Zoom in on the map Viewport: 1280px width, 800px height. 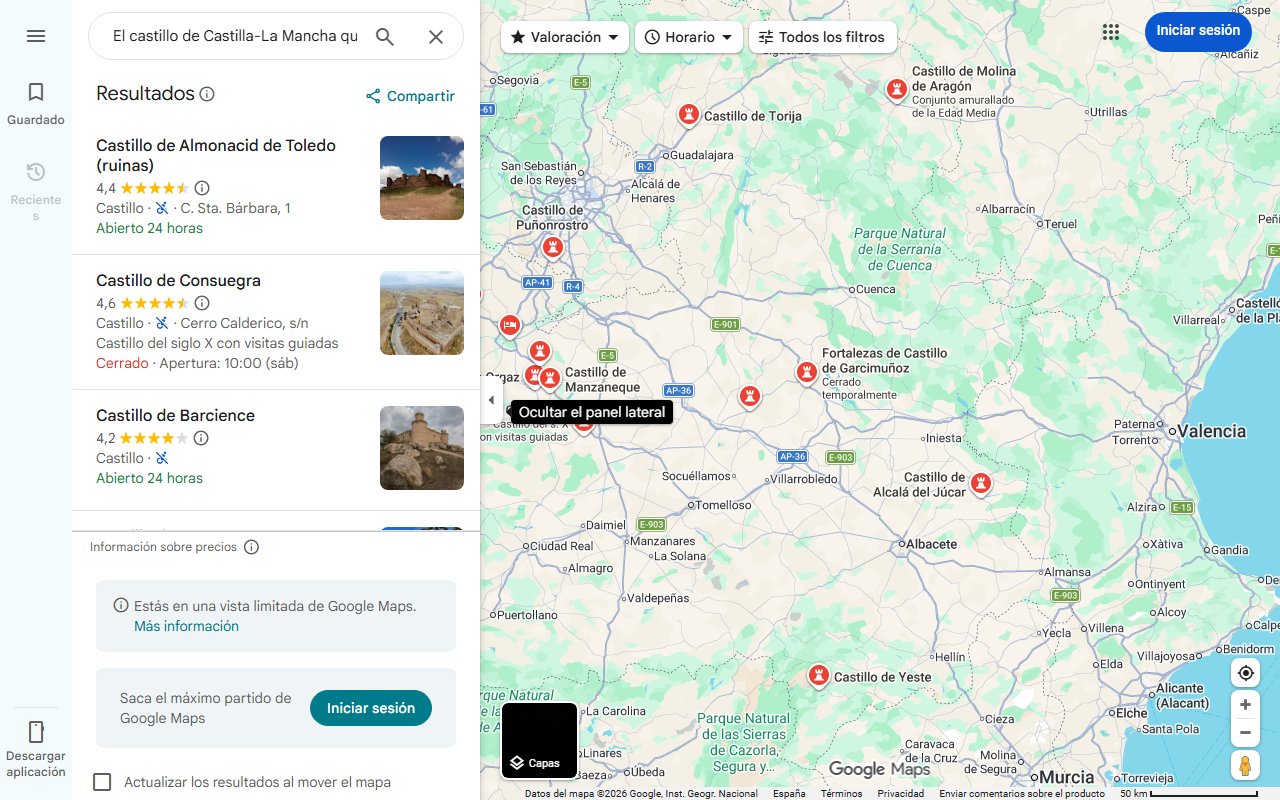(1245, 704)
